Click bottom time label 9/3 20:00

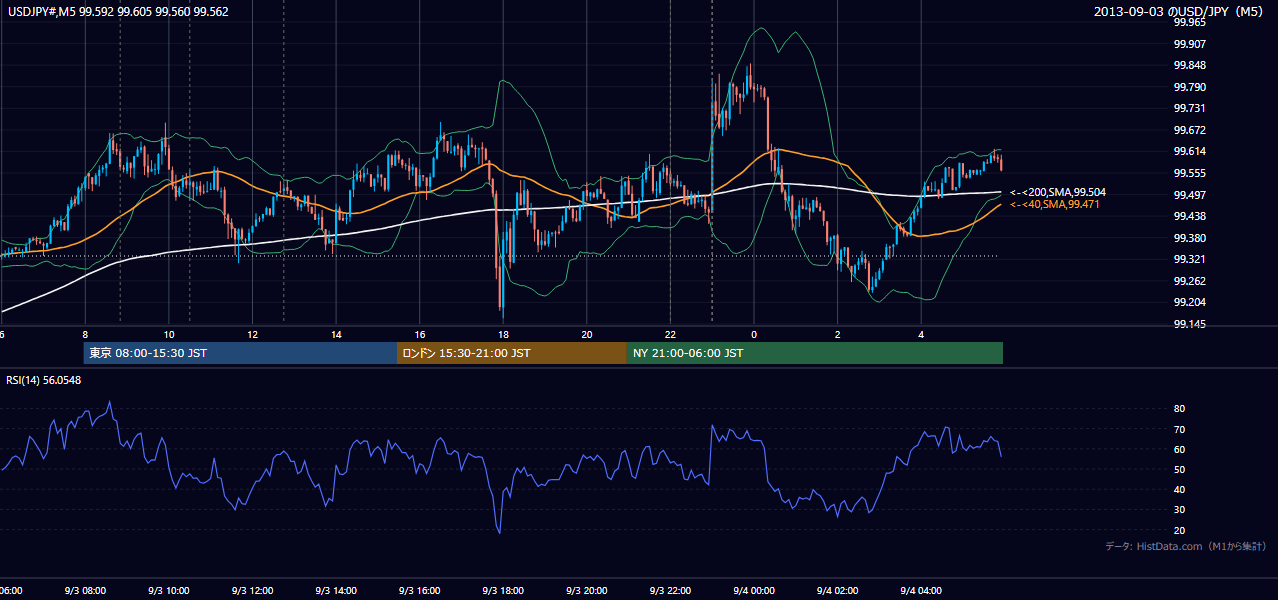[x=587, y=591]
